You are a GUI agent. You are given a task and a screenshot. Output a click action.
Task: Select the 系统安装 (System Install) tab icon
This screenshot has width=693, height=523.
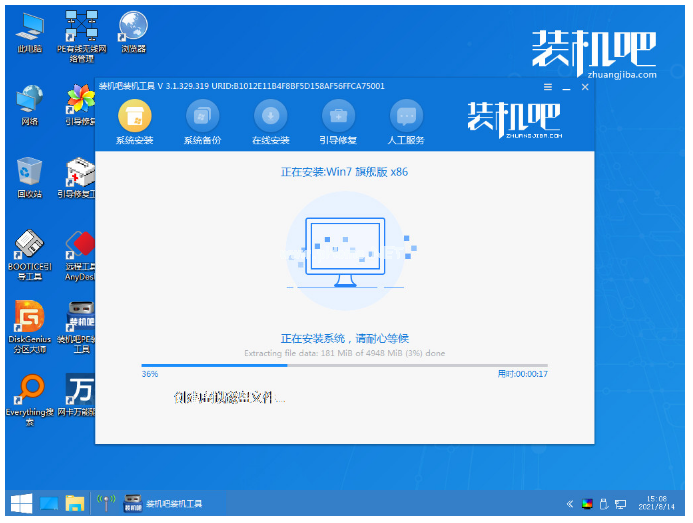pyautogui.click(x=134, y=114)
